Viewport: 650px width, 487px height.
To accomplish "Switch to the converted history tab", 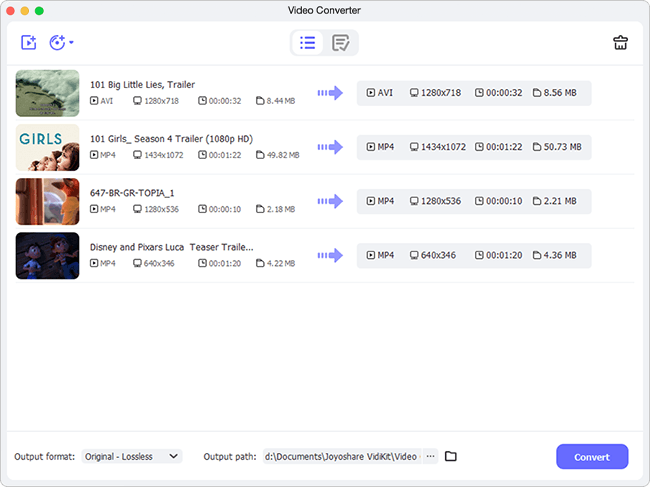I will [x=340, y=43].
